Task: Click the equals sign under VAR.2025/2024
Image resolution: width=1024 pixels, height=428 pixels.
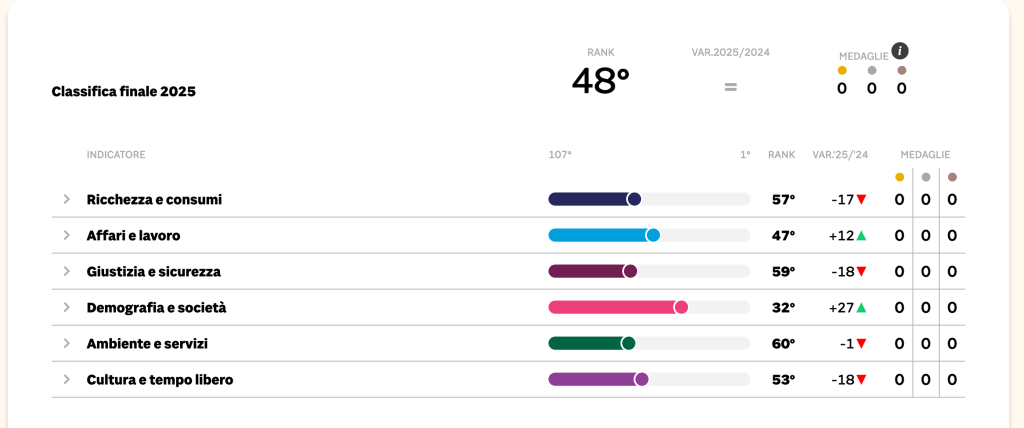Action: point(731,87)
